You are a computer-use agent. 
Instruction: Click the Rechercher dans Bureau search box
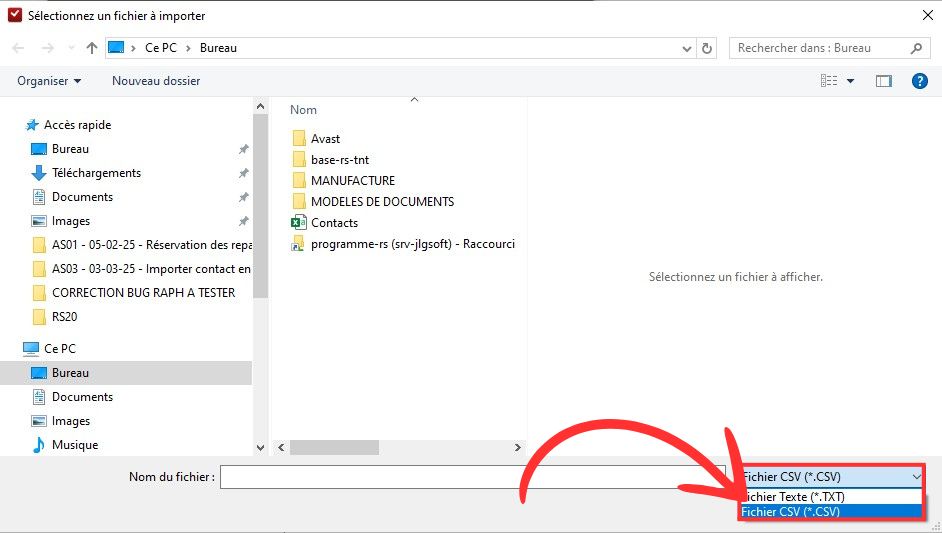pos(820,48)
